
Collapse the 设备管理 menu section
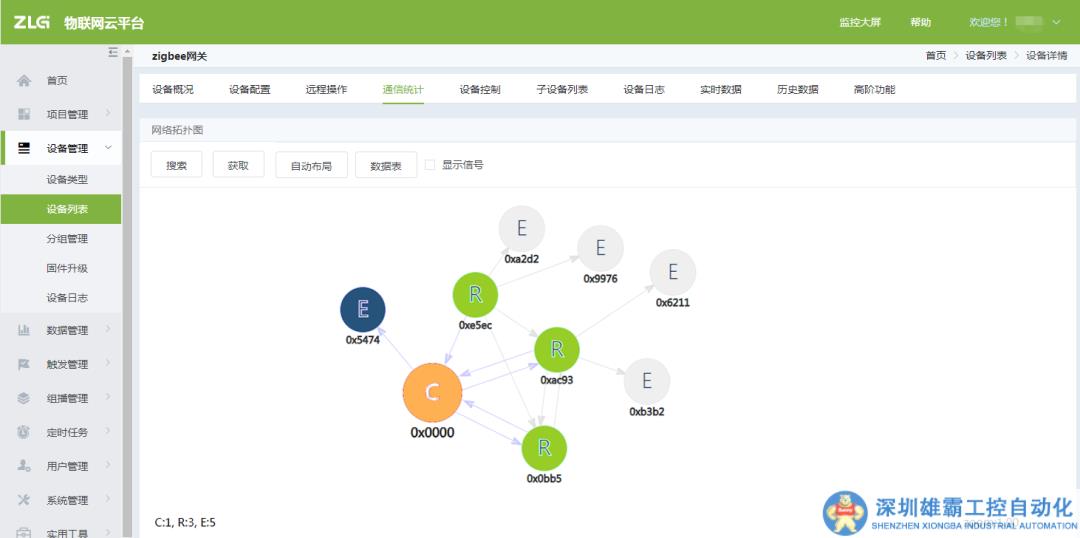coord(108,148)
